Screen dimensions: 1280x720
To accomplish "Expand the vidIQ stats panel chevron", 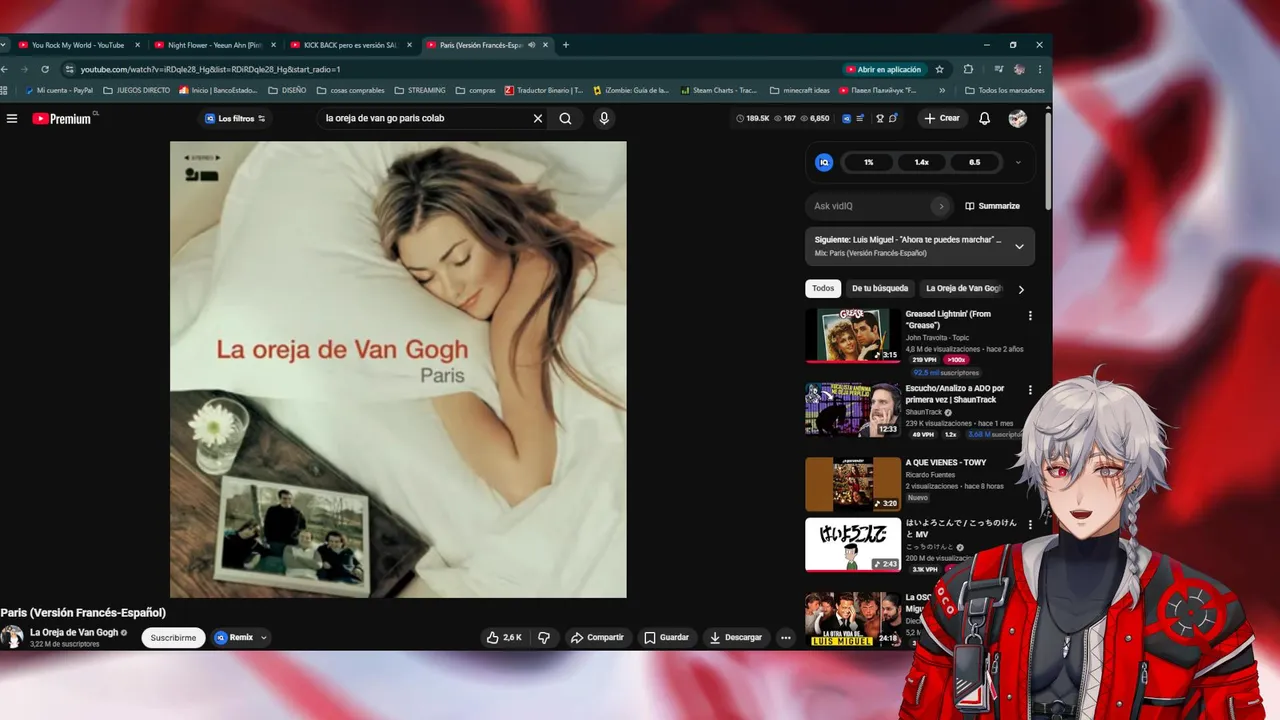I will coord(1018,162).
